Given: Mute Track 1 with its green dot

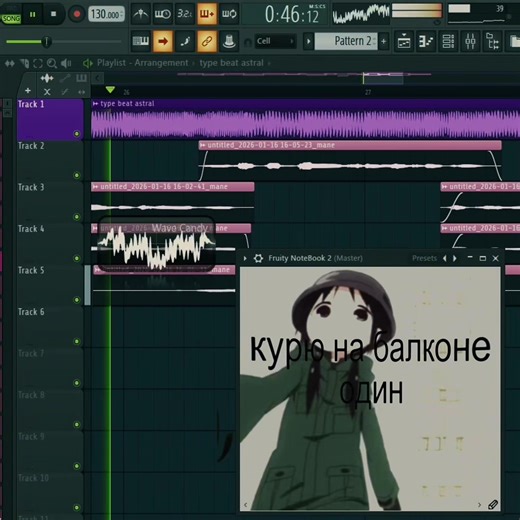Looking at the screenshot, I should click(77, 134).
